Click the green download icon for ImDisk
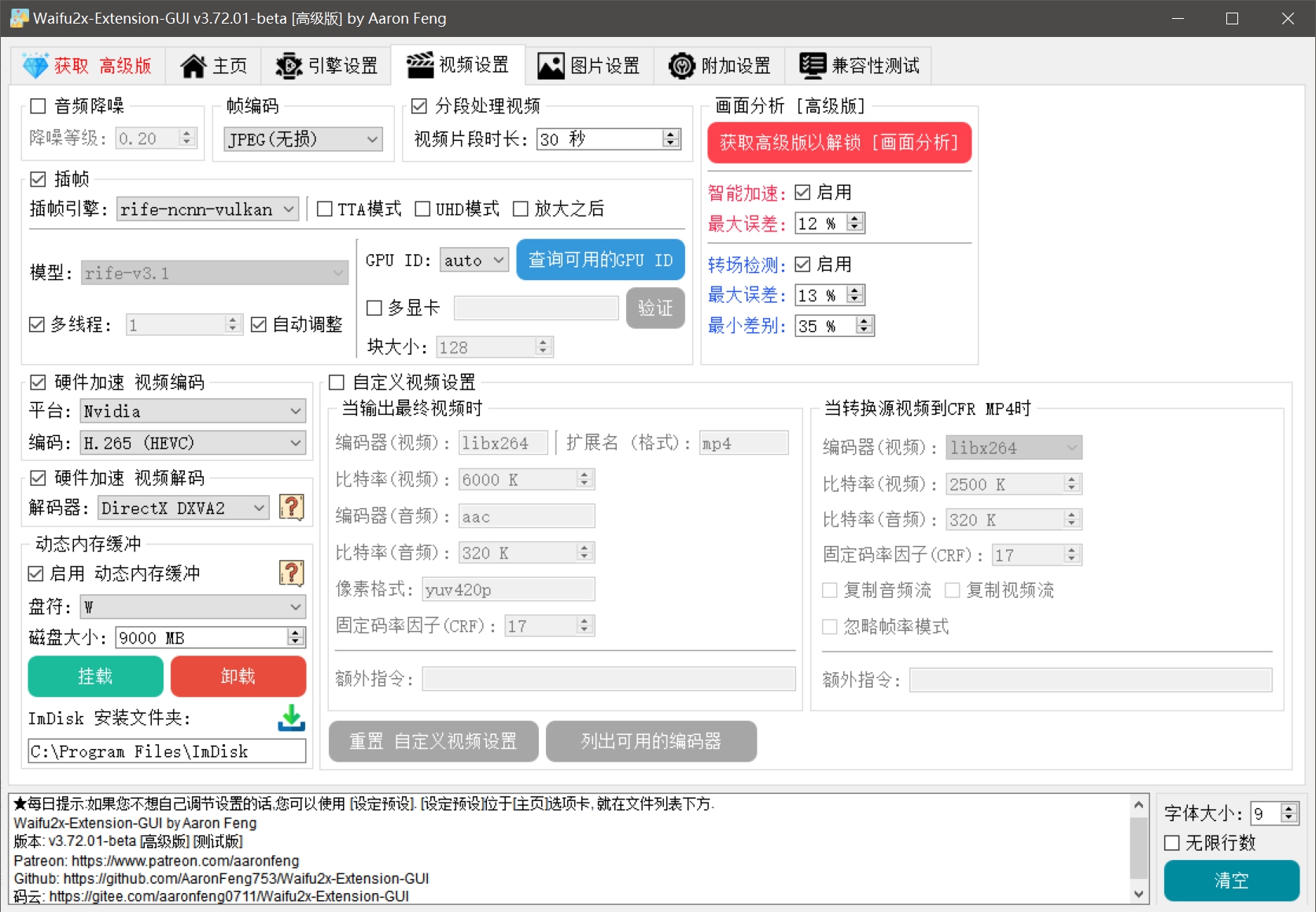Image resolution: width=1316 pixels, height=912 pixels. [x=292, y=717]
